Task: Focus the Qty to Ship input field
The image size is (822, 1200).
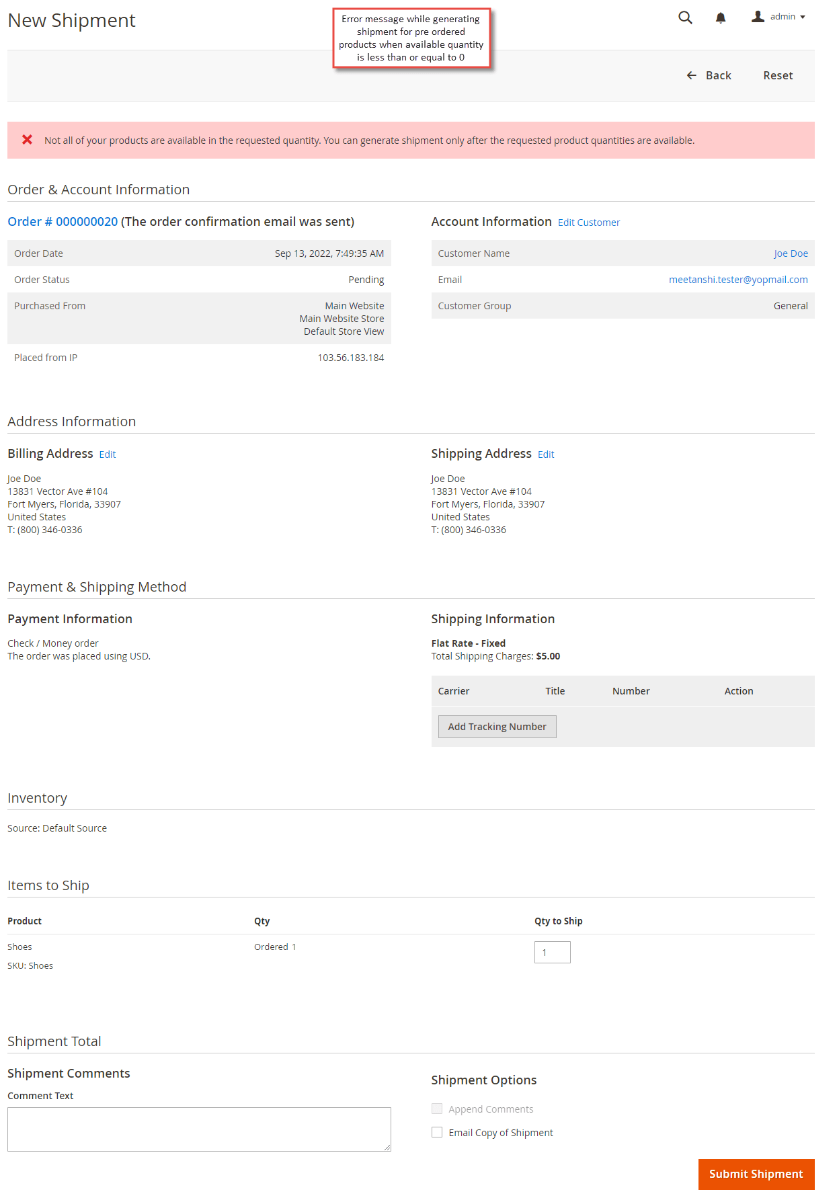Action: point(552,952)
